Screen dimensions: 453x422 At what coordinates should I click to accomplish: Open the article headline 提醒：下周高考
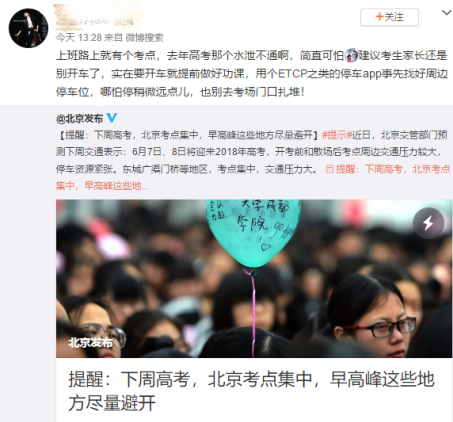[x=251, y=391]
